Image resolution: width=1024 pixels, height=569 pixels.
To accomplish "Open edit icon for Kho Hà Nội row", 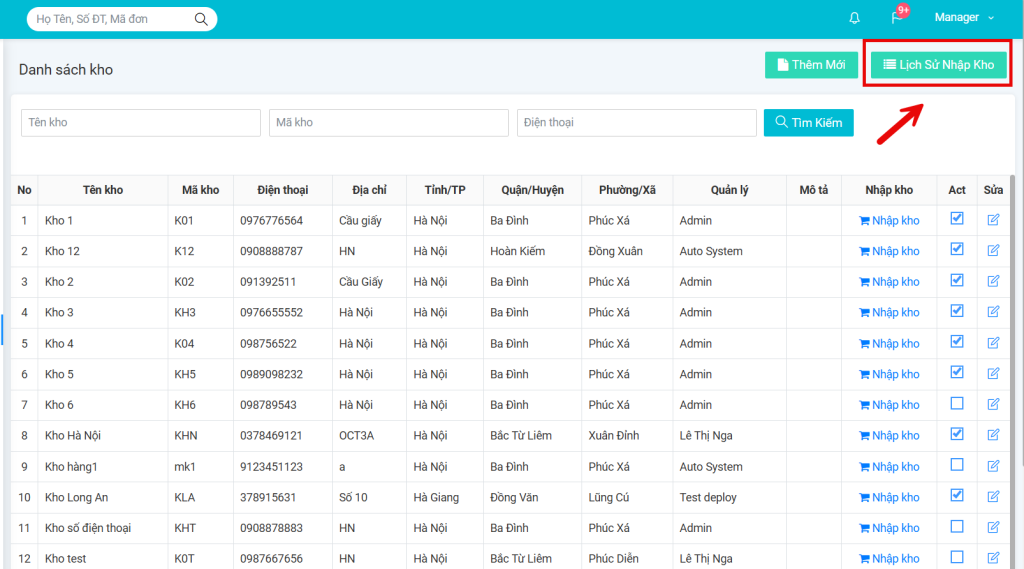I will (993, 435).
